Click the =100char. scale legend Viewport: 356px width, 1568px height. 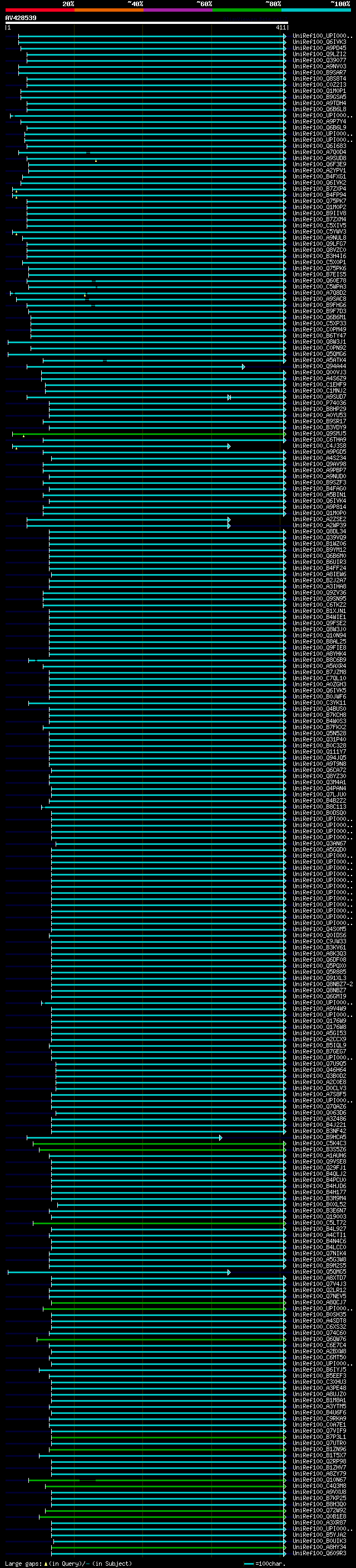pos(264,1563)
